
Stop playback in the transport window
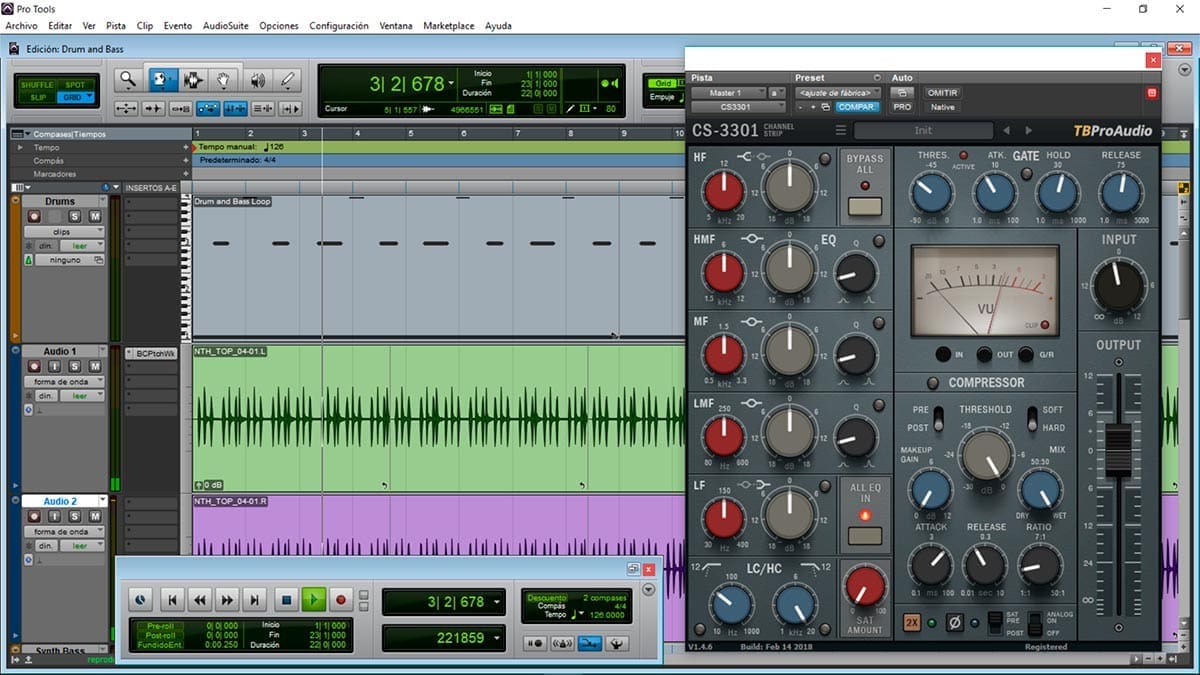tap(286, 600)
